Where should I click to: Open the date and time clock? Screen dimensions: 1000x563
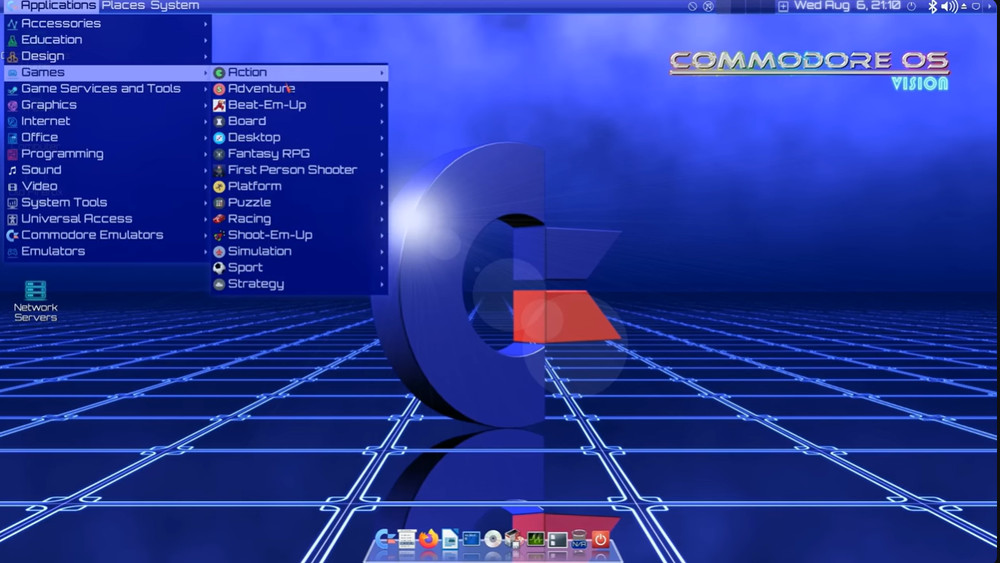tap(847, 6)
